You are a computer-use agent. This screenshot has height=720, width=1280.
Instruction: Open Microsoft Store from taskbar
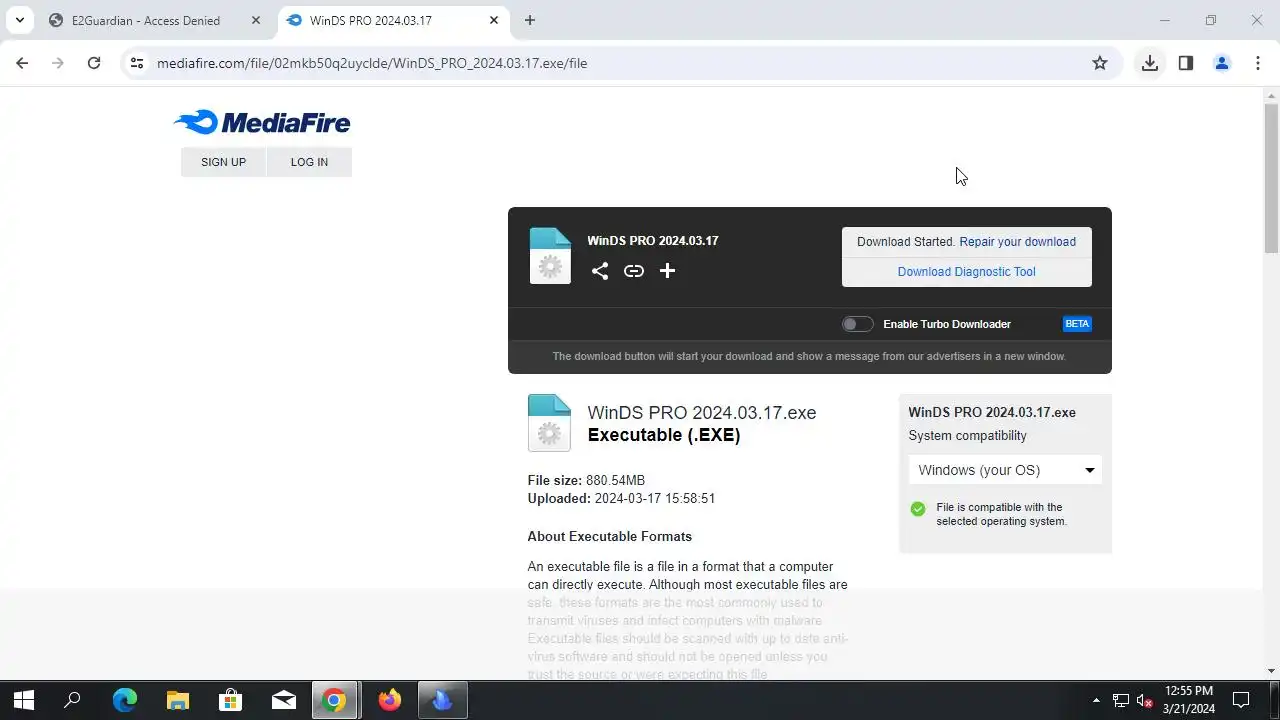(231, 700)
